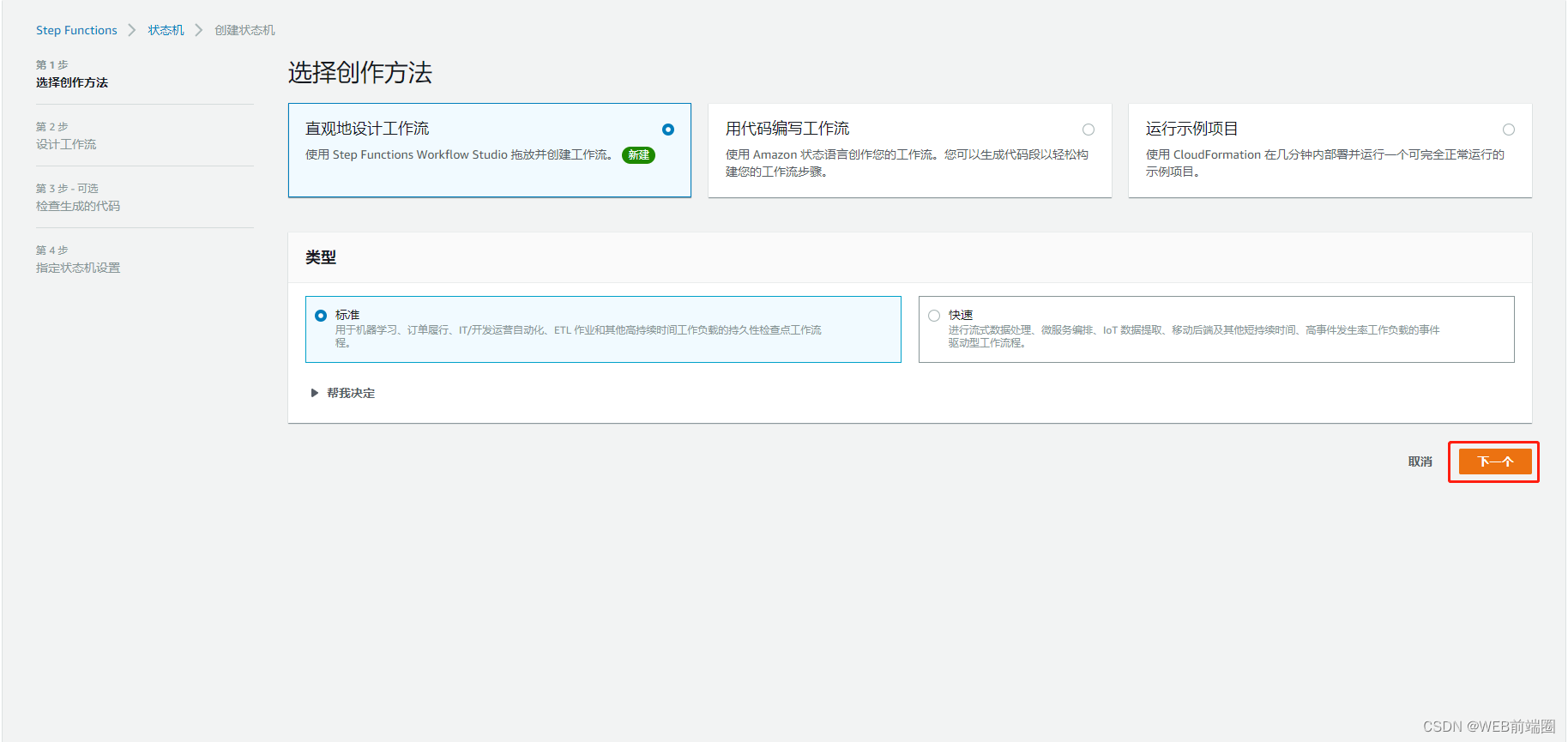Select step 1 选择创作方法 in sidebar

[x=72, y=82]
